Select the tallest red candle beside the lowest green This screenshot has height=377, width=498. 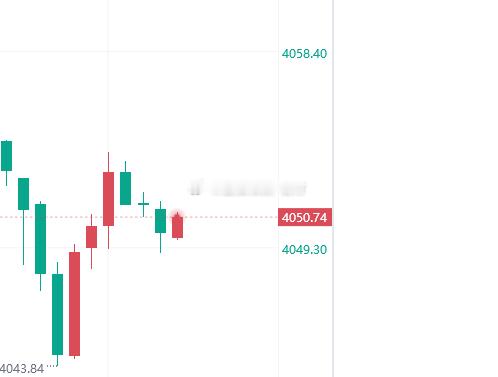(74, 304)
